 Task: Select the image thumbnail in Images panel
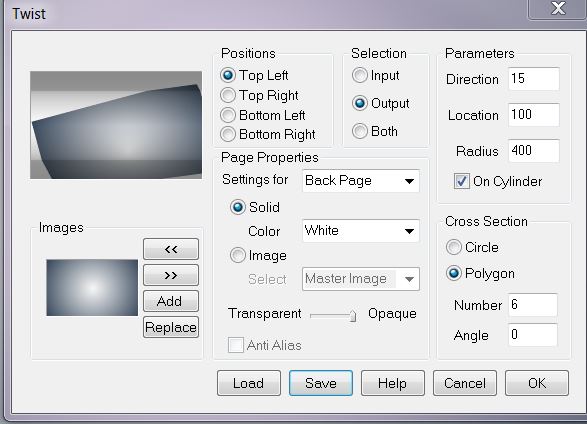(92, 287)
